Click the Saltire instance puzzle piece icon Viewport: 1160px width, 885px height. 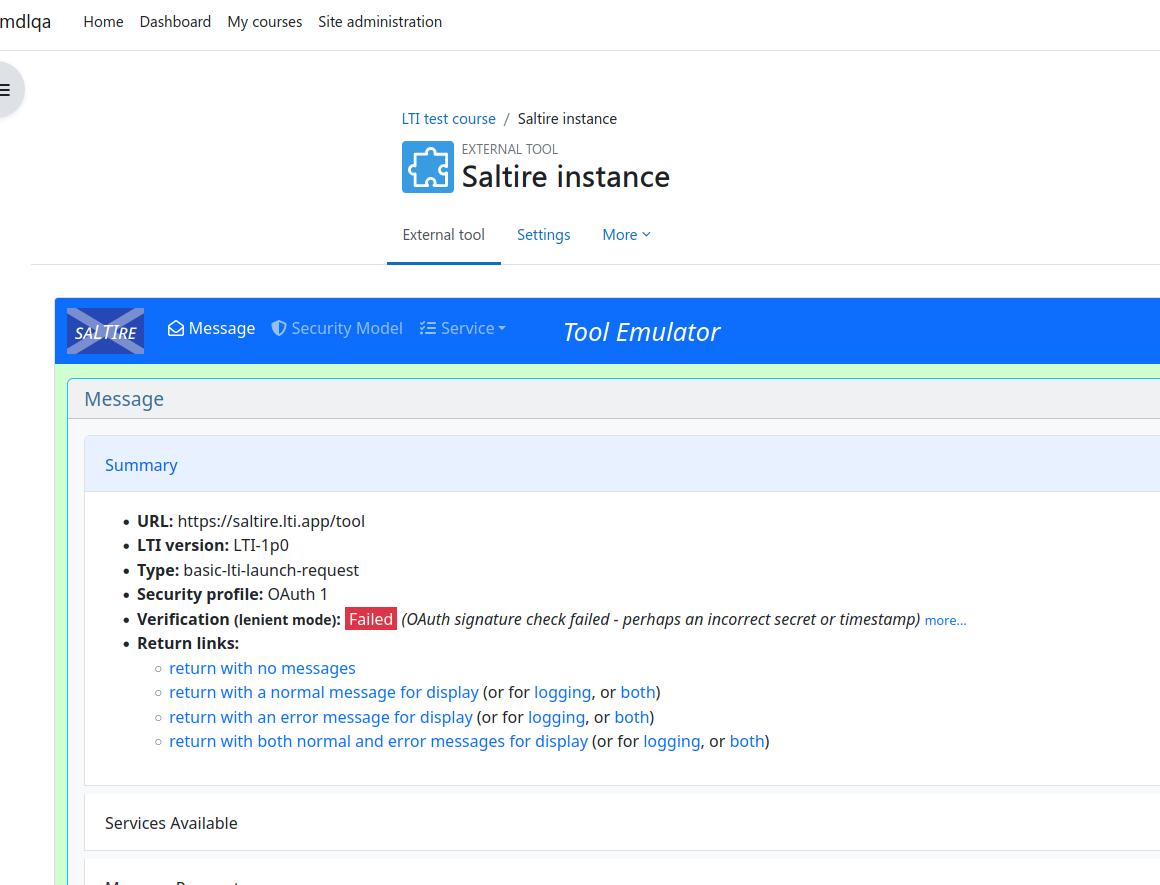point(428,167)
